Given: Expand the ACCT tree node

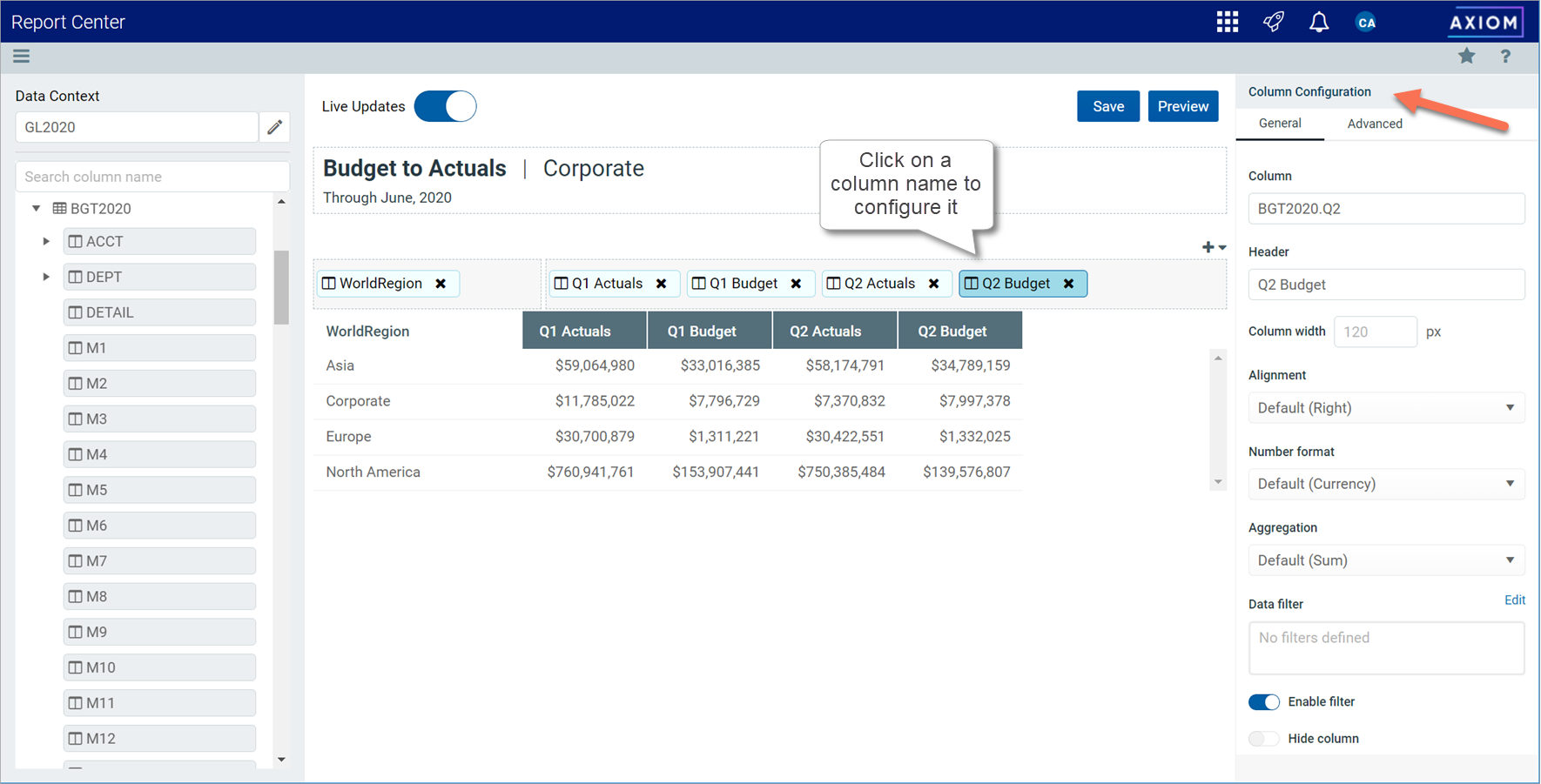Looking at the screenshot, I should [x=45, y=241].
